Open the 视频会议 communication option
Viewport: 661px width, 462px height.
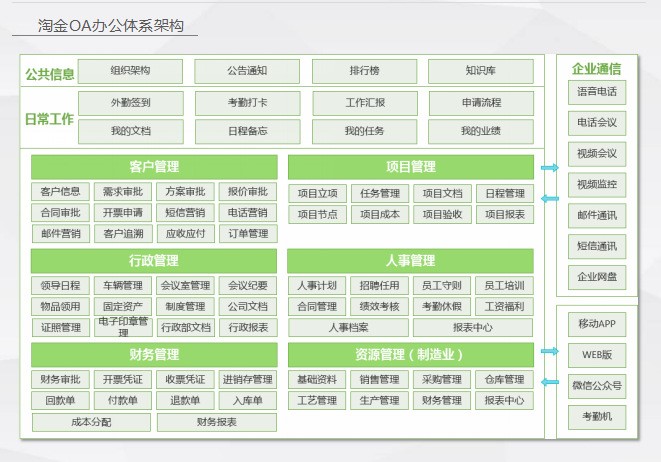click(x=597, y=153)
